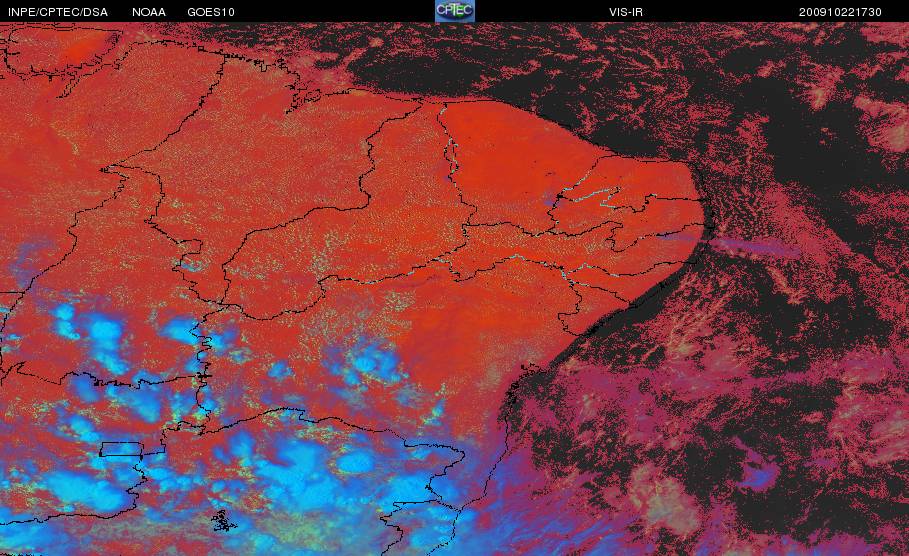Click the 200910221730 timestamp
Viewport: 909px width, 556px height.
click(x=840, y=12)
